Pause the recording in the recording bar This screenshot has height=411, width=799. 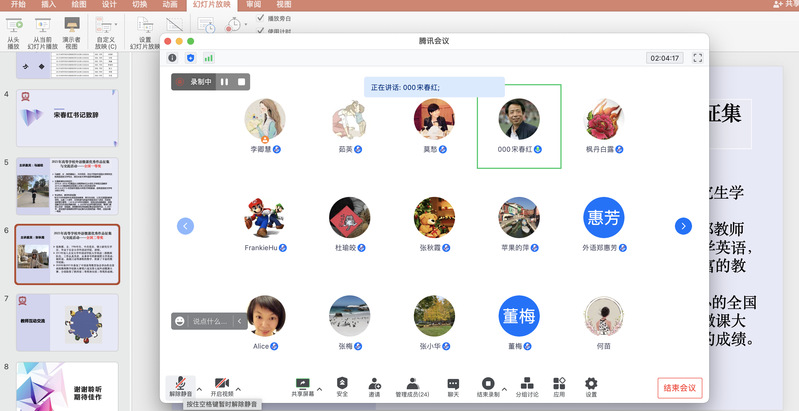pos(224,82)
